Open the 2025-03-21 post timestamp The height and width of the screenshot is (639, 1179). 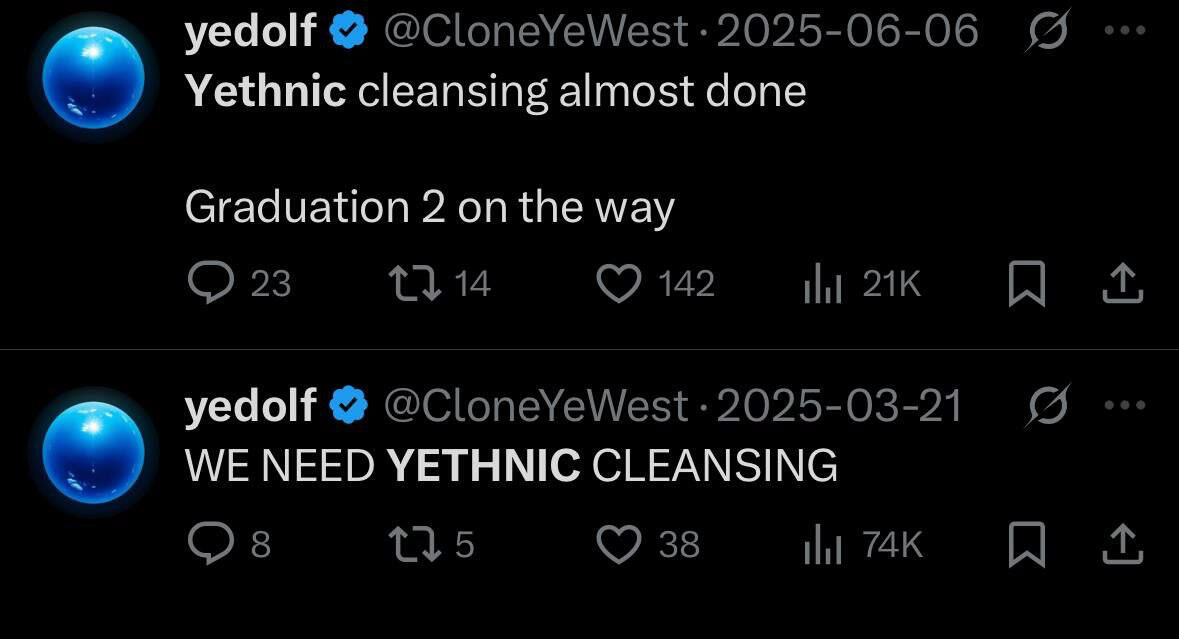point(839,406)
